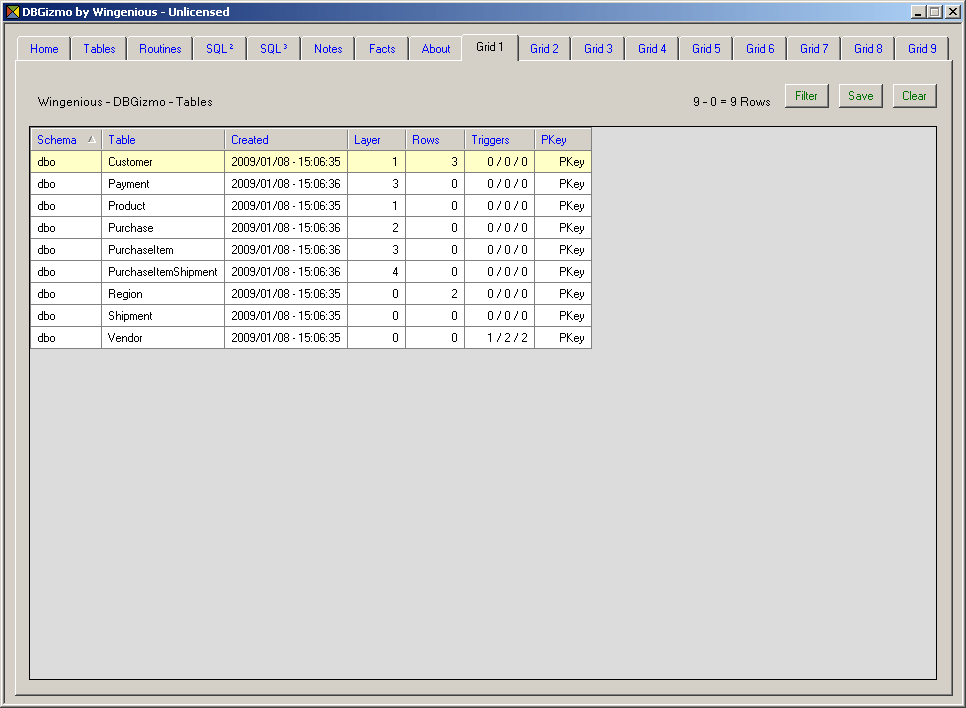Click the Region table name cell
The width and height of the screenshot is (966, 708).
(x=125, y=294)
